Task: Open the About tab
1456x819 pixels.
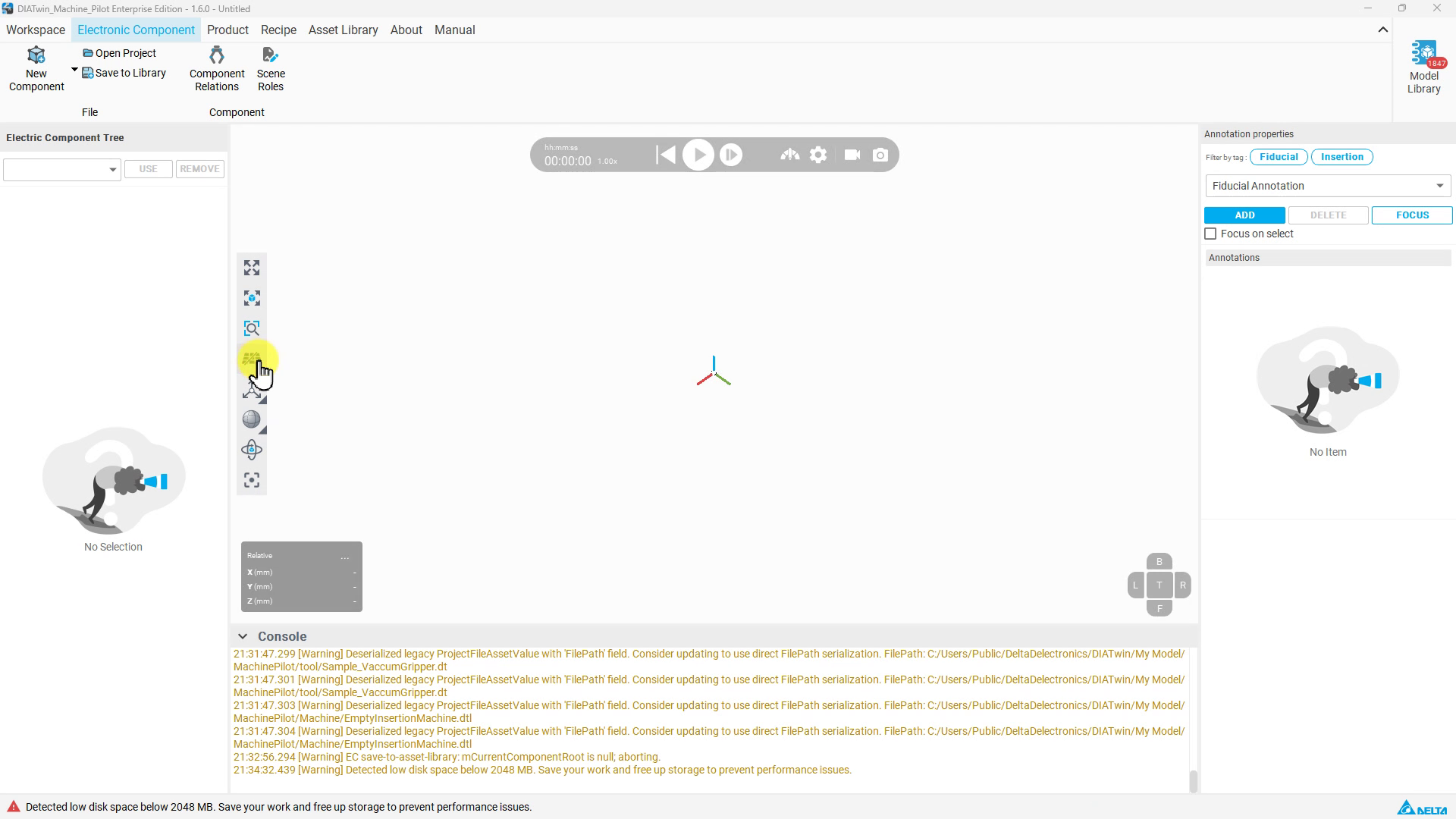Action: [406, 30]
